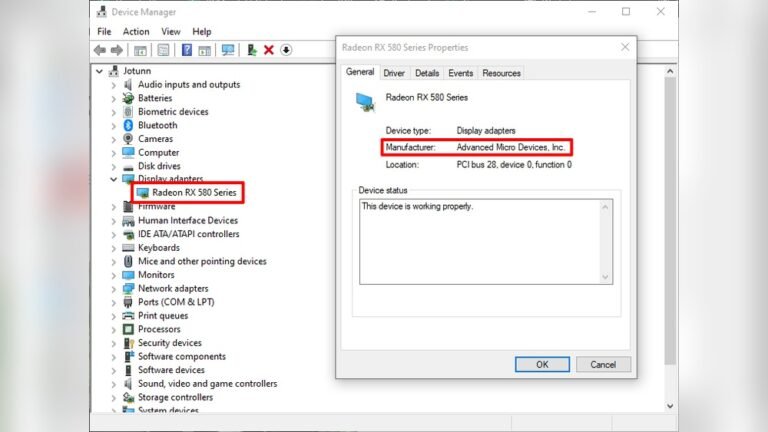Collapse the Display adapters category
This screenshot has height=432, width=768.
pos(114,179)
